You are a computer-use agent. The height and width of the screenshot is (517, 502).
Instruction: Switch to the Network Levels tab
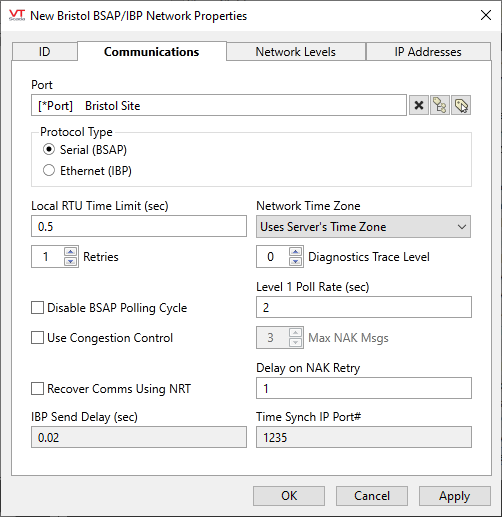pos(296,52)
